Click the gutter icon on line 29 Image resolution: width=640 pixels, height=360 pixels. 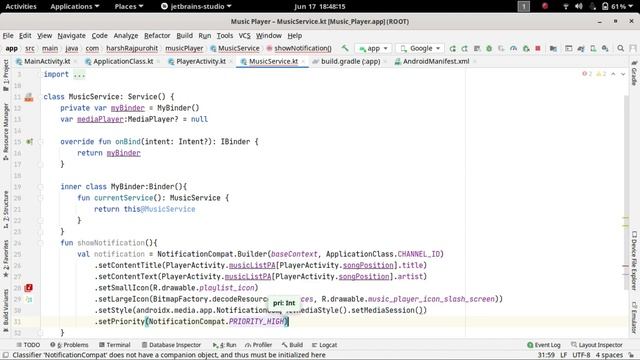(x=29, y=299)
